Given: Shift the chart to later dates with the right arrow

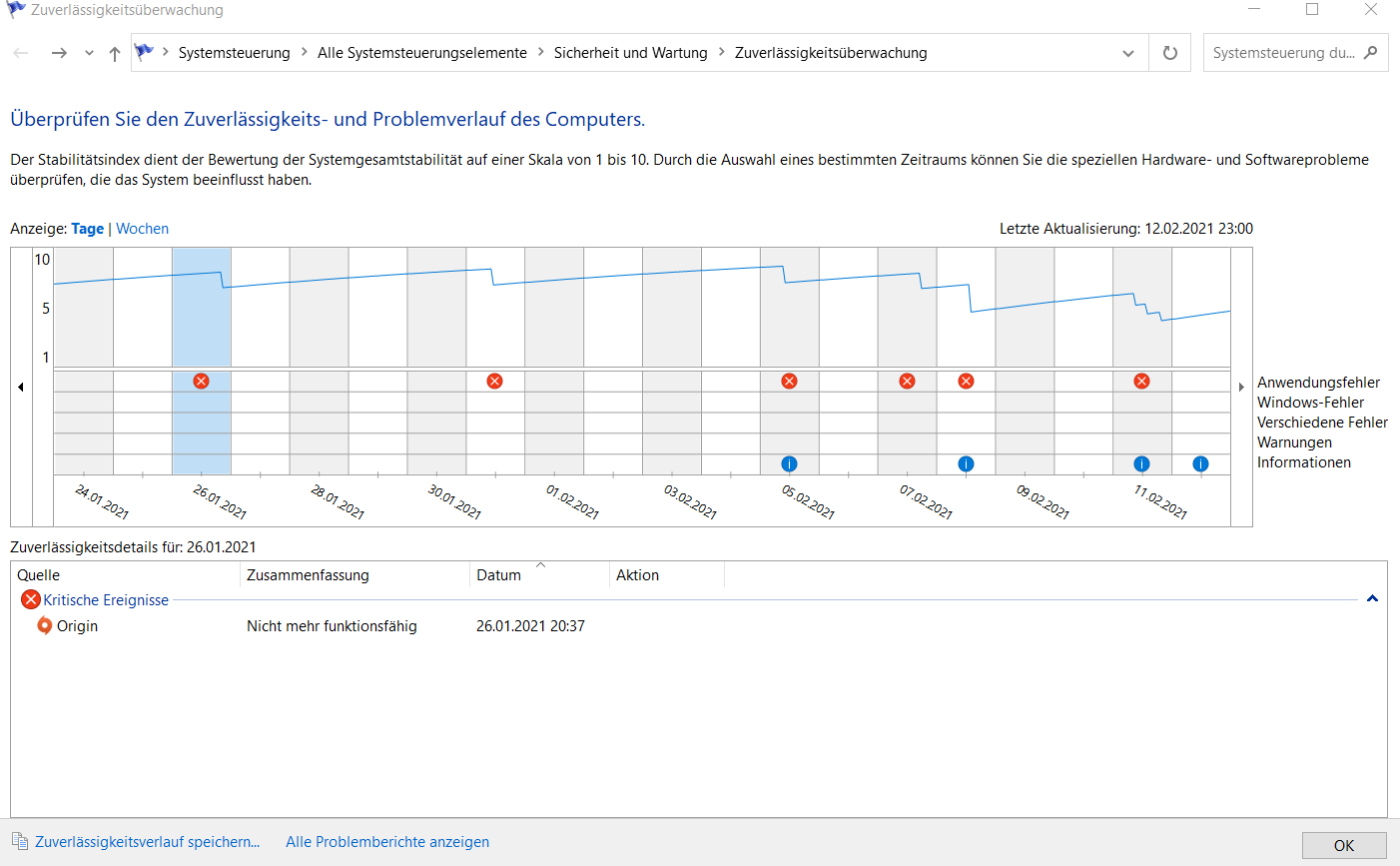Looking at the screenshot, I should (1241, 388).
